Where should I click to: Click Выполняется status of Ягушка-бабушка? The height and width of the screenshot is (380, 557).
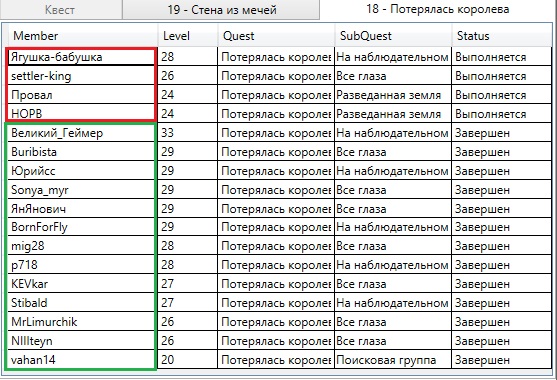pyautogui.click(x=502, y=57)
